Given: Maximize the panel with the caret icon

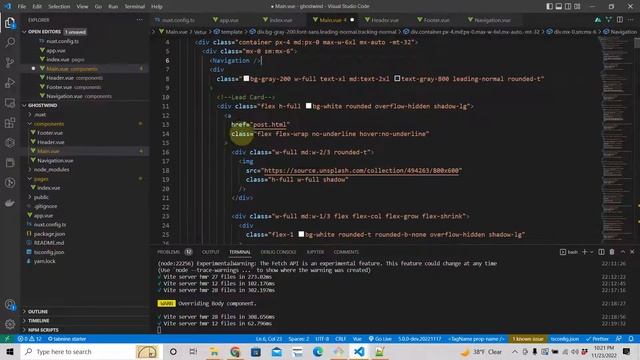Looking at the screenshot, I should click(x=622, y=252).
